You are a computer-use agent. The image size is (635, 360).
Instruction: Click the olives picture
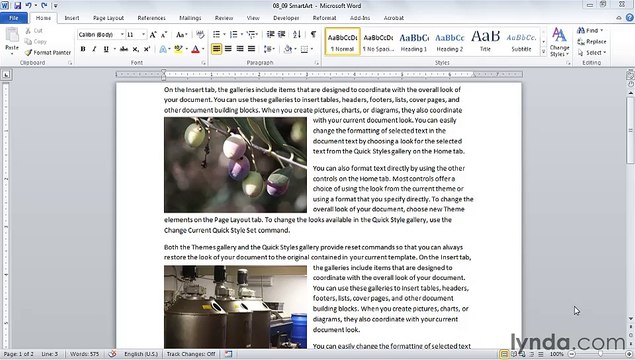[x=235, y=165]
